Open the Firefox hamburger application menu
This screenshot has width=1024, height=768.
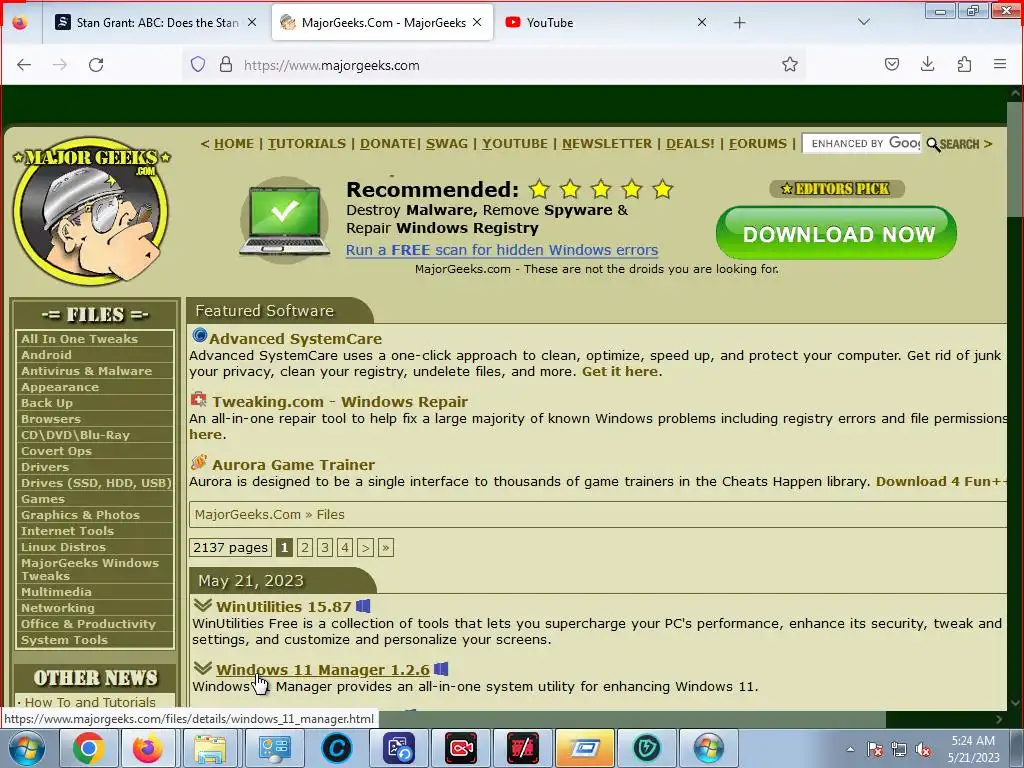pos(1000,65)
